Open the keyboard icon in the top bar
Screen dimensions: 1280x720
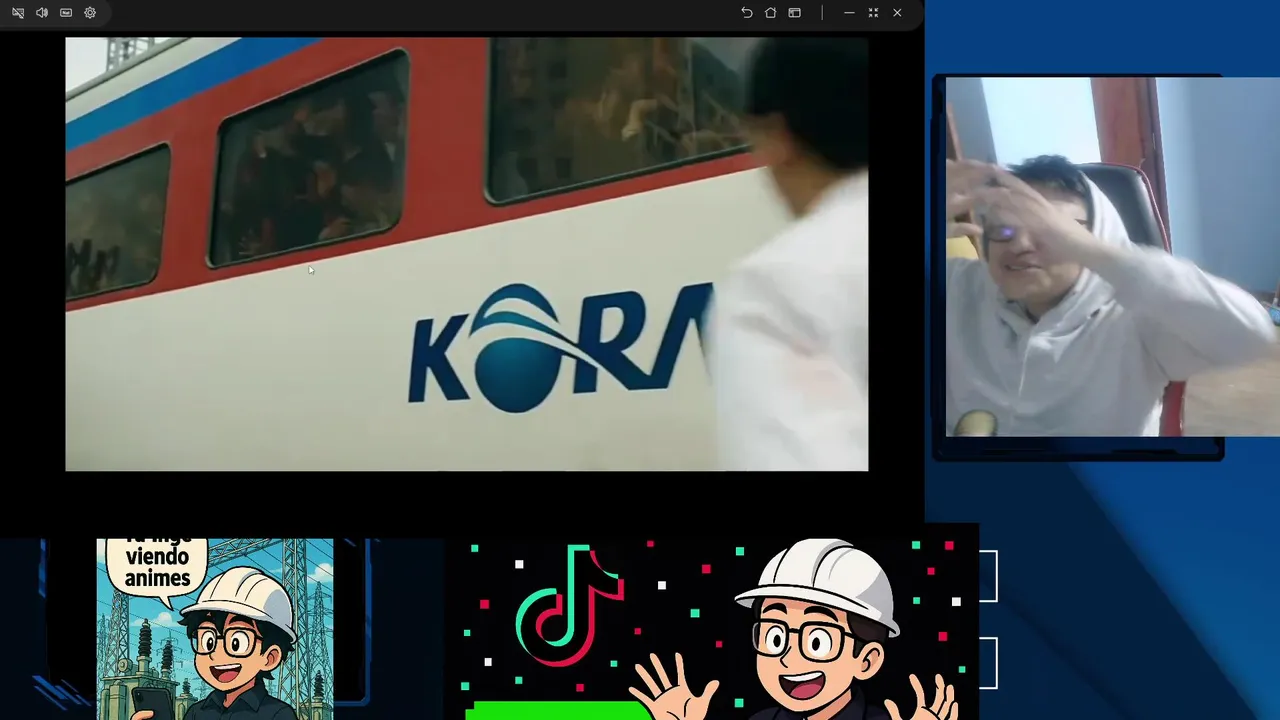(x=66, y=13)
